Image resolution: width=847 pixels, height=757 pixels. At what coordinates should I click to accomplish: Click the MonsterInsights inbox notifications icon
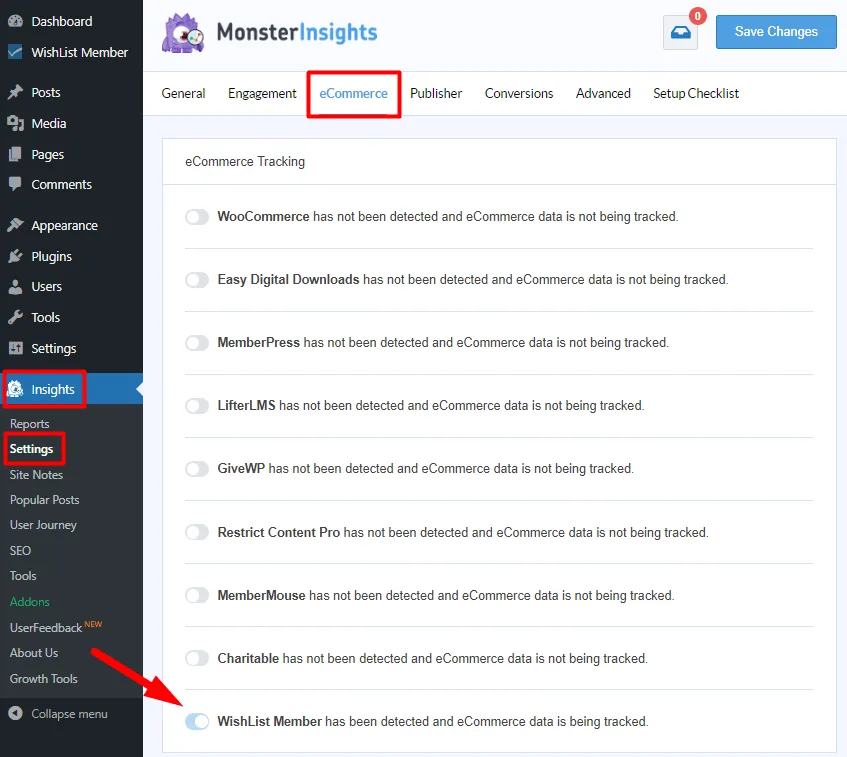pyautogui.click(x=680, y=32)
